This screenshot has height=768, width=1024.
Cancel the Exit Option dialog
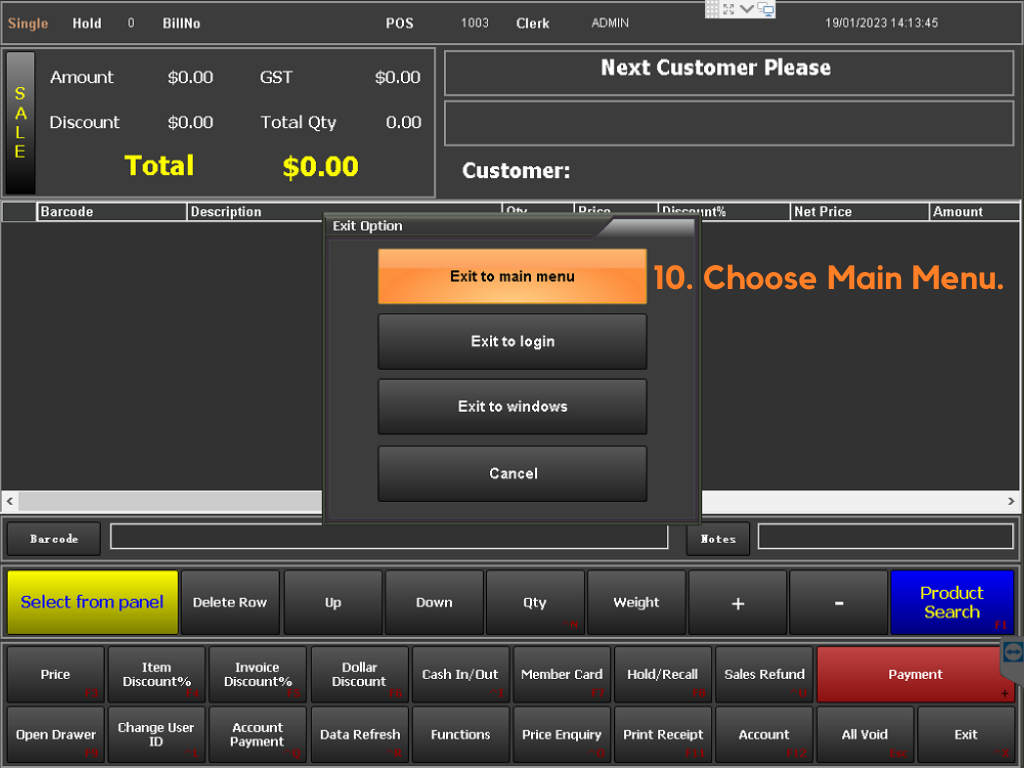point(512,474)
